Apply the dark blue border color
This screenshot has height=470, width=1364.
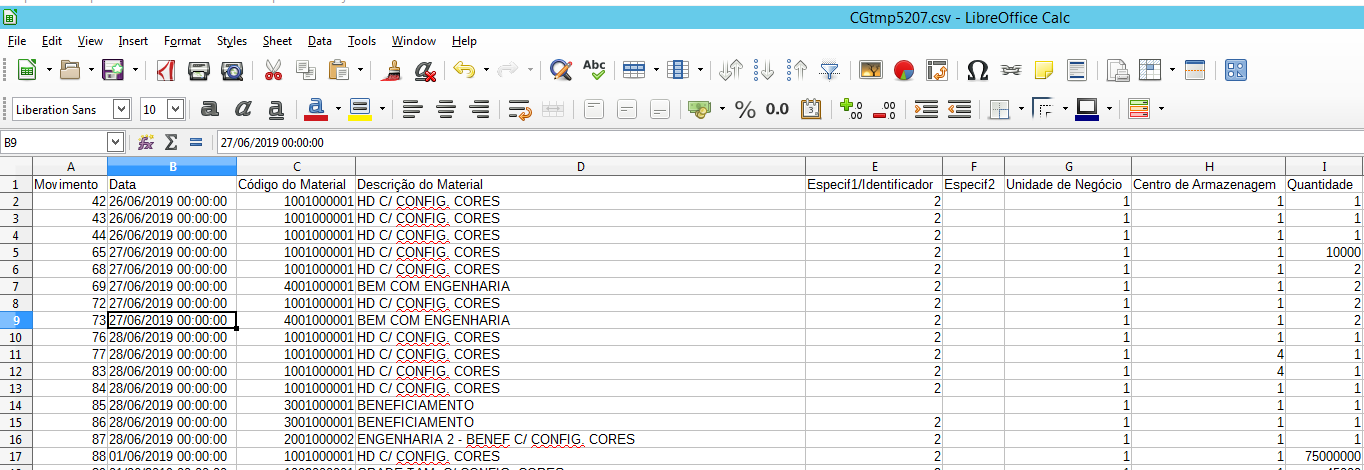point(1087,109)
